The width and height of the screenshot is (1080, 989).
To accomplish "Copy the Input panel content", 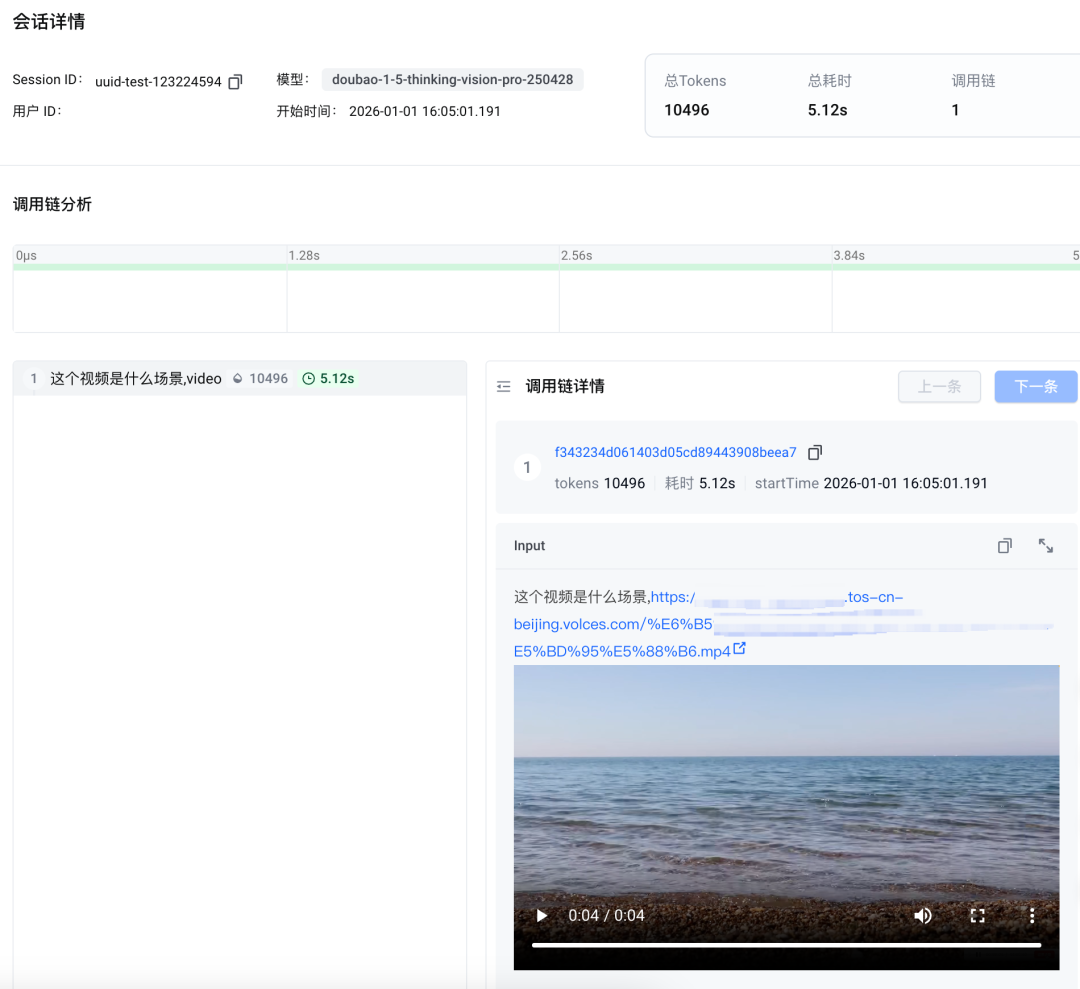I will tap(1005, 545).
